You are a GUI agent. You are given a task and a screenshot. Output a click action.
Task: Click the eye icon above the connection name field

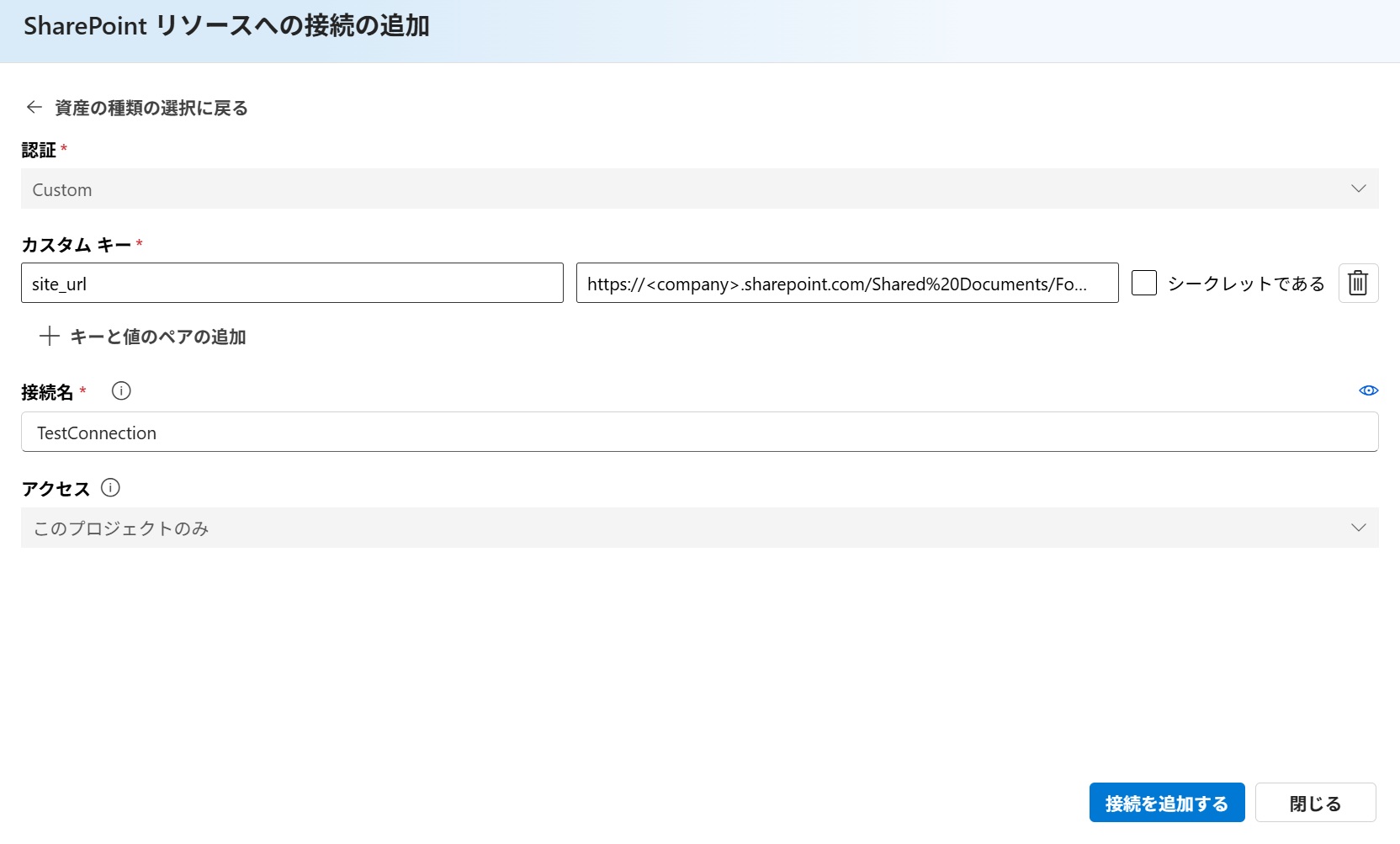click(x=1368, y=390)
